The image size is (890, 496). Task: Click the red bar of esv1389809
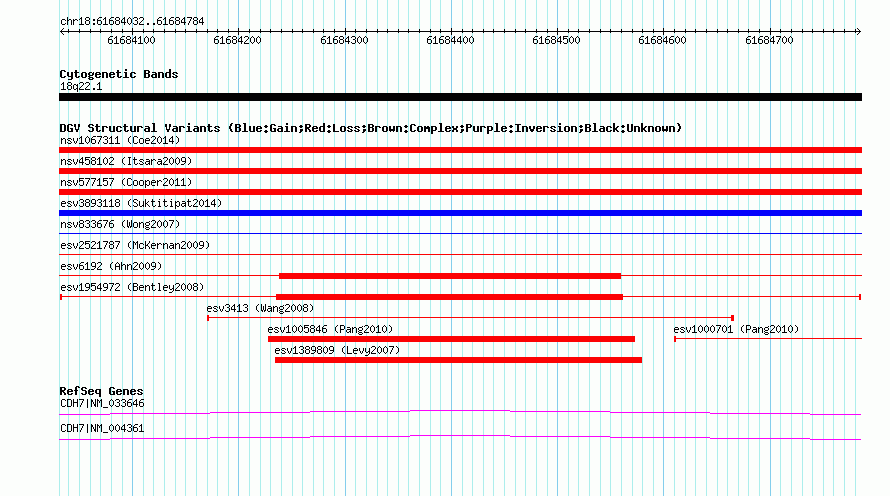point(458,360)
